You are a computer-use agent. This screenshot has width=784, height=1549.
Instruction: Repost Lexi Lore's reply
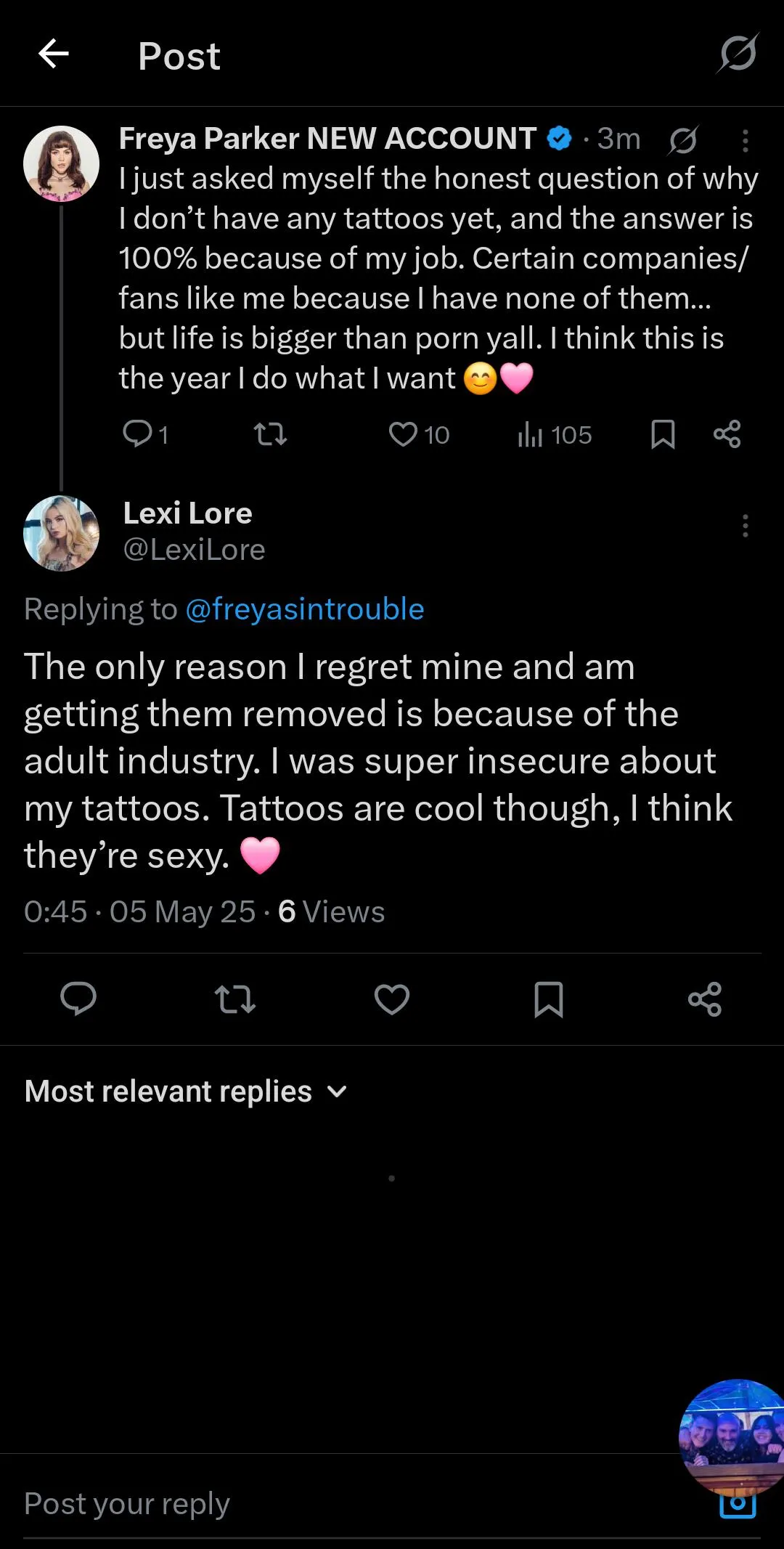[x=235, y=999]
